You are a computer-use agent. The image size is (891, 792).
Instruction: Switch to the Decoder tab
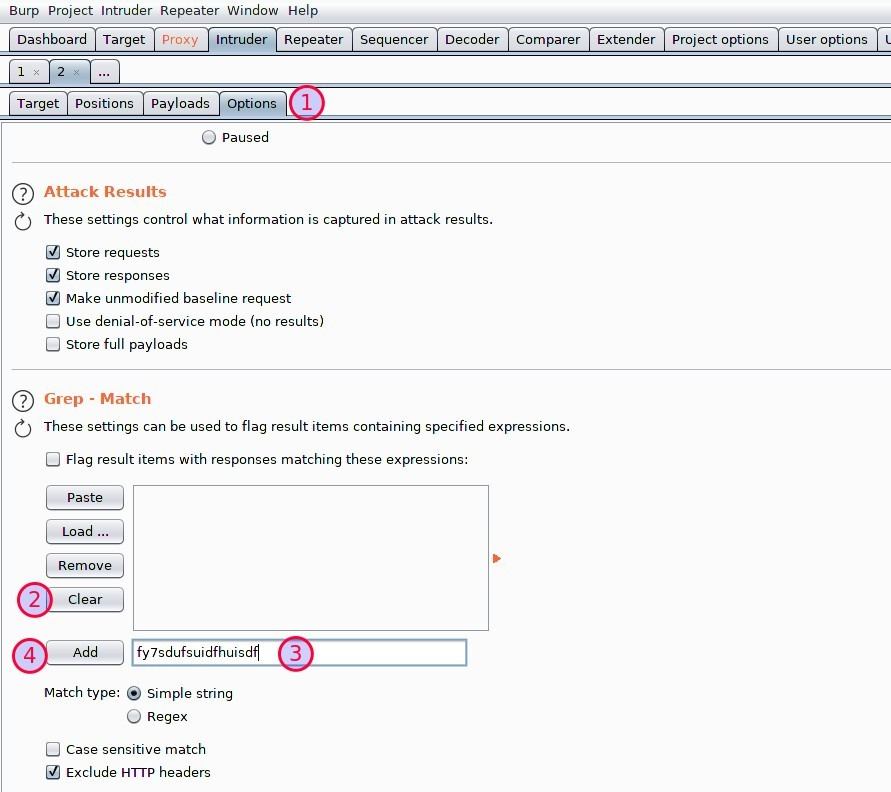click(x=472, y=40)
